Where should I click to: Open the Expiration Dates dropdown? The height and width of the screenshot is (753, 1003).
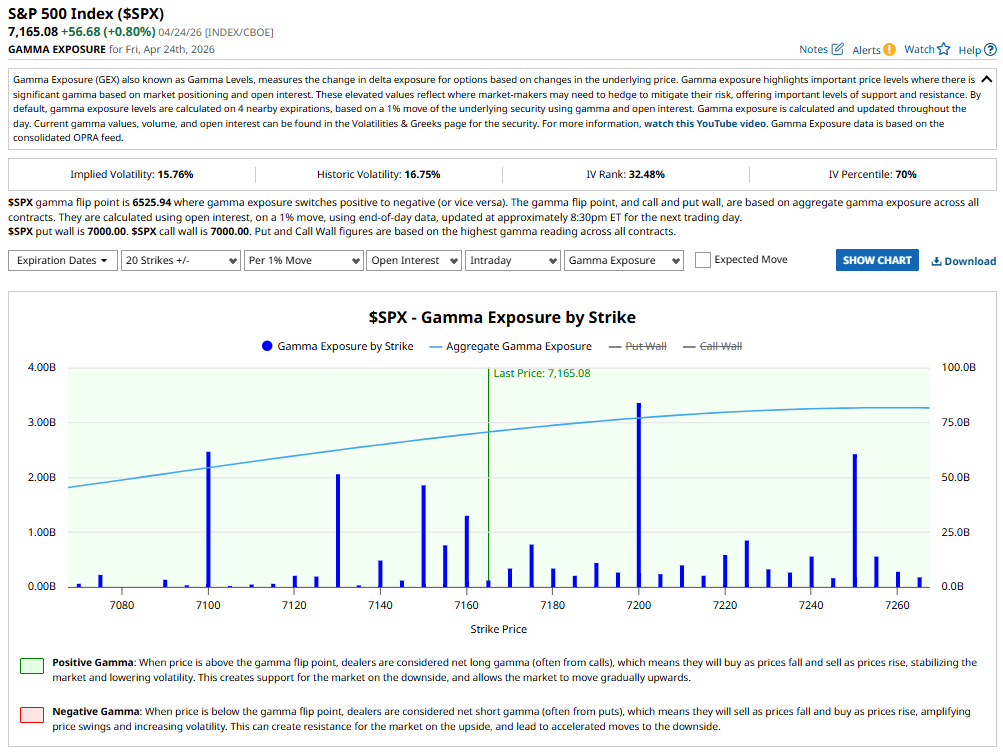[61, 260]
